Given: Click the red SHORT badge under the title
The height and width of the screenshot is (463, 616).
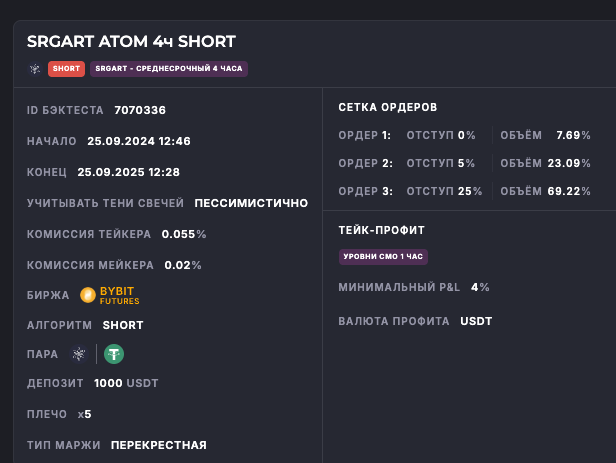Looking at the screenshot, I should [x=66, y=69].
